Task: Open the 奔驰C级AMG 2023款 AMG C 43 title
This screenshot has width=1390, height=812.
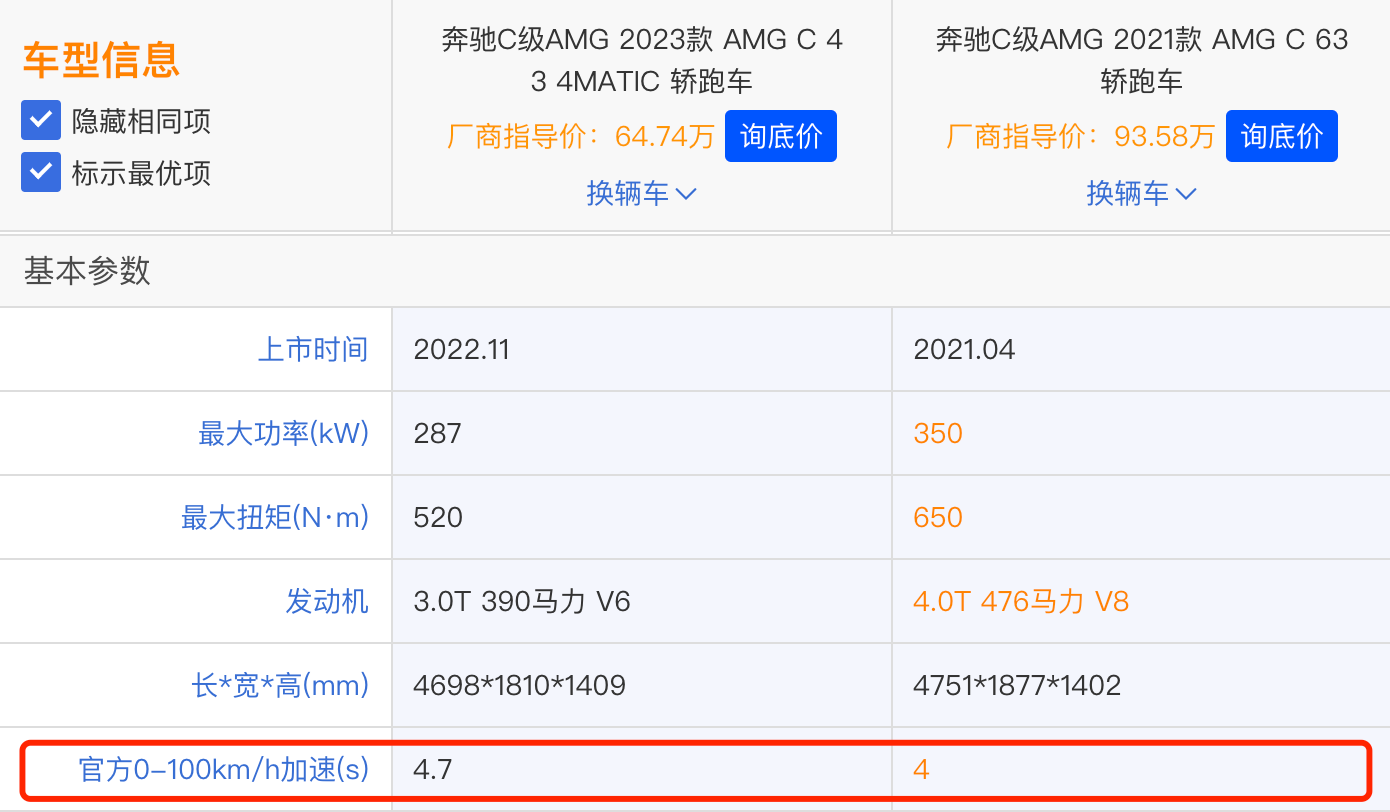Action: click(x=641, y=60)
